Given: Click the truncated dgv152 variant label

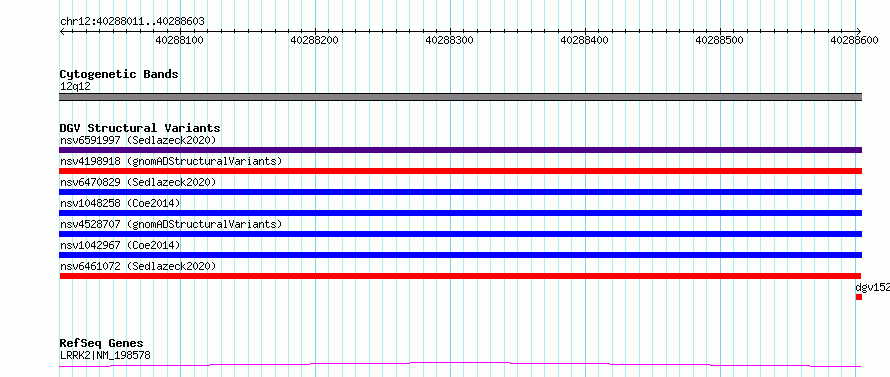Looking at the screenshot, I should pyautogui.click(x=873, y=288).
